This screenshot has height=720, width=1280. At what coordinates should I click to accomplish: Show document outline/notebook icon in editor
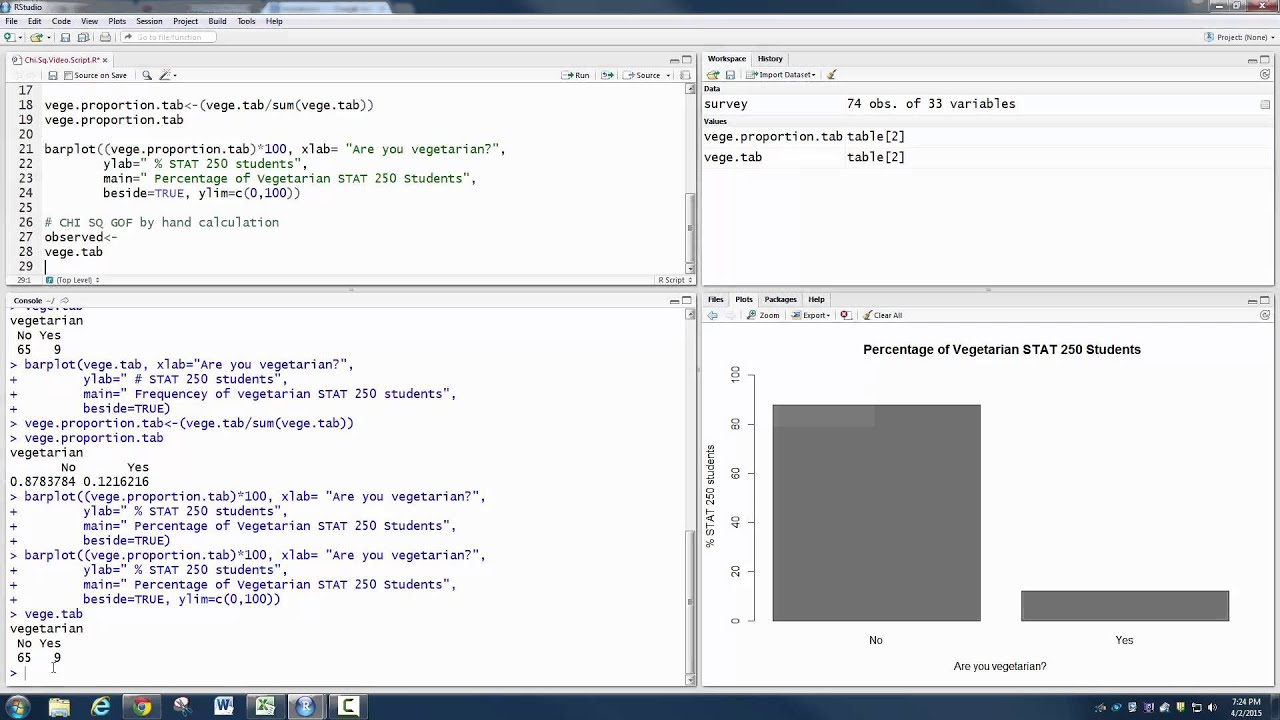pos(685,75)
